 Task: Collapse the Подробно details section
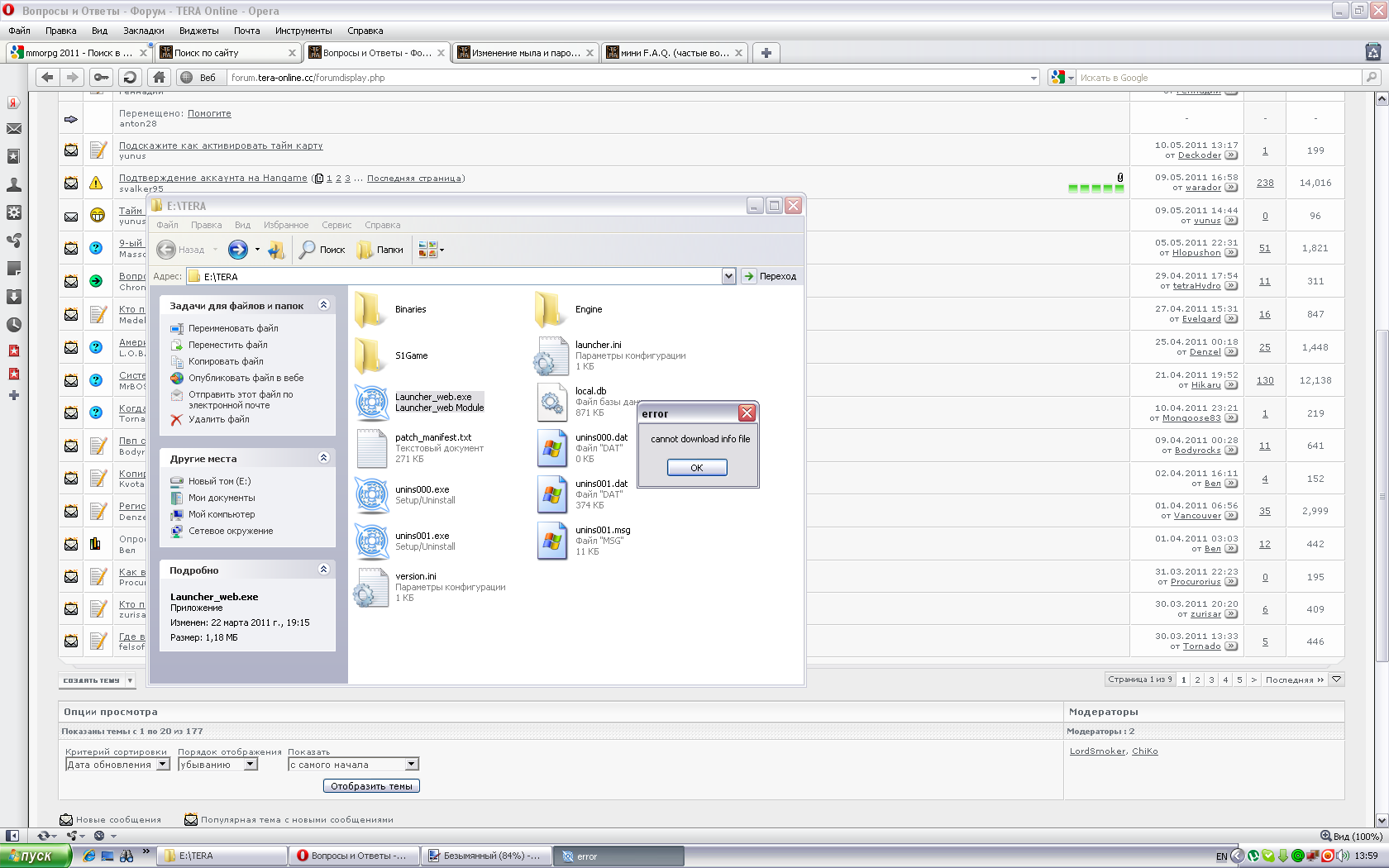[x=323, y=570]
